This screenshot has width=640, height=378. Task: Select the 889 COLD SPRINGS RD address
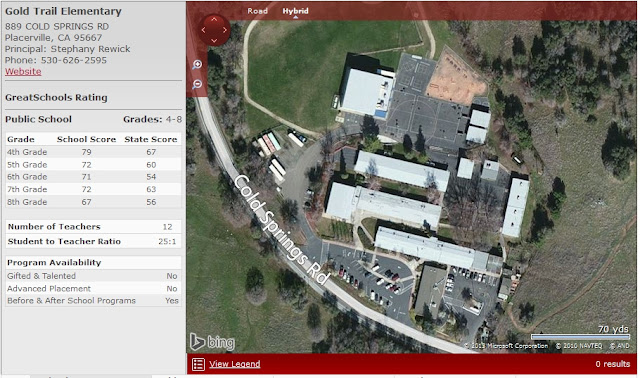57,27
